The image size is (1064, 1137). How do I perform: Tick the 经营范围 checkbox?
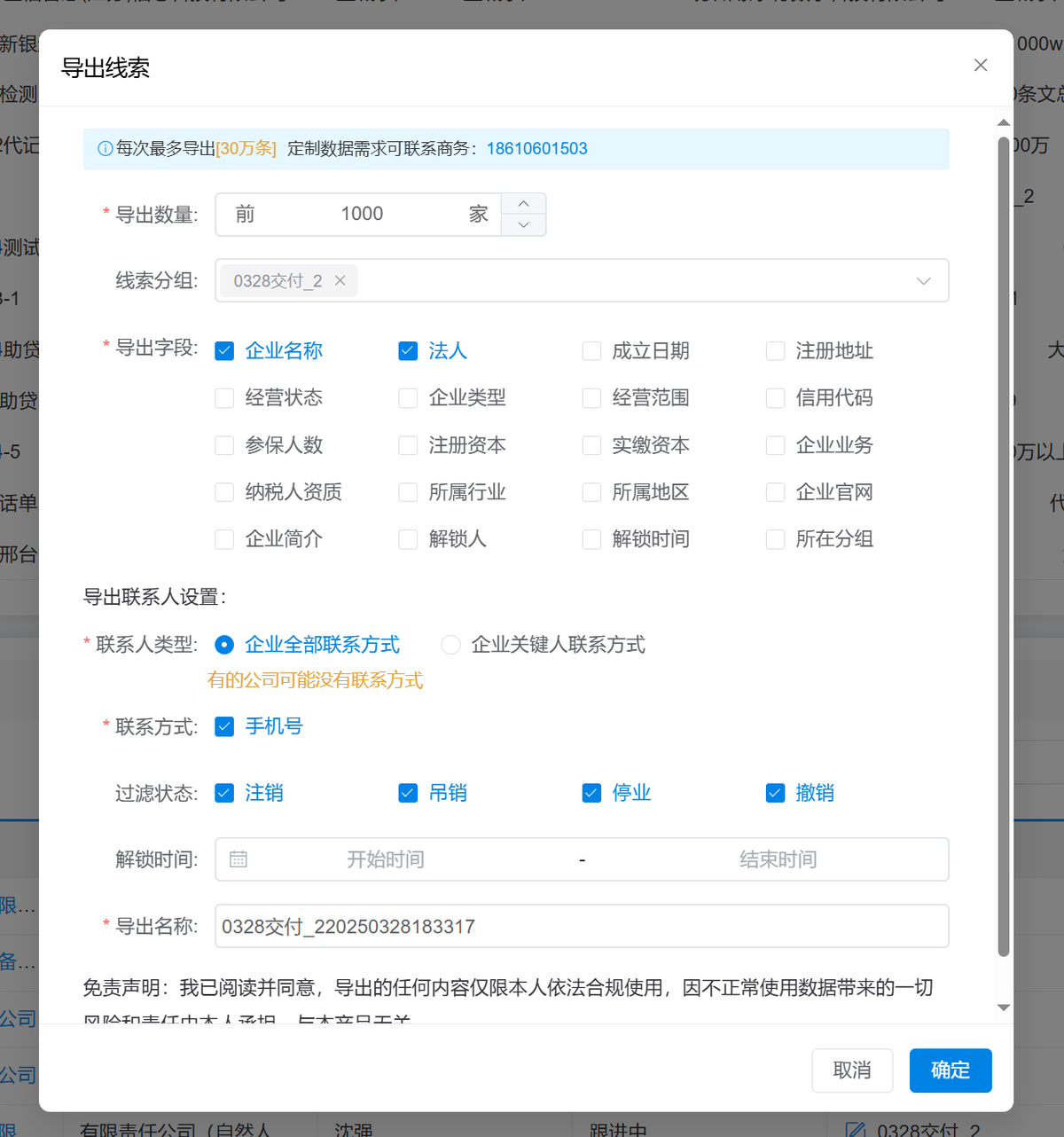coord(591,398)
